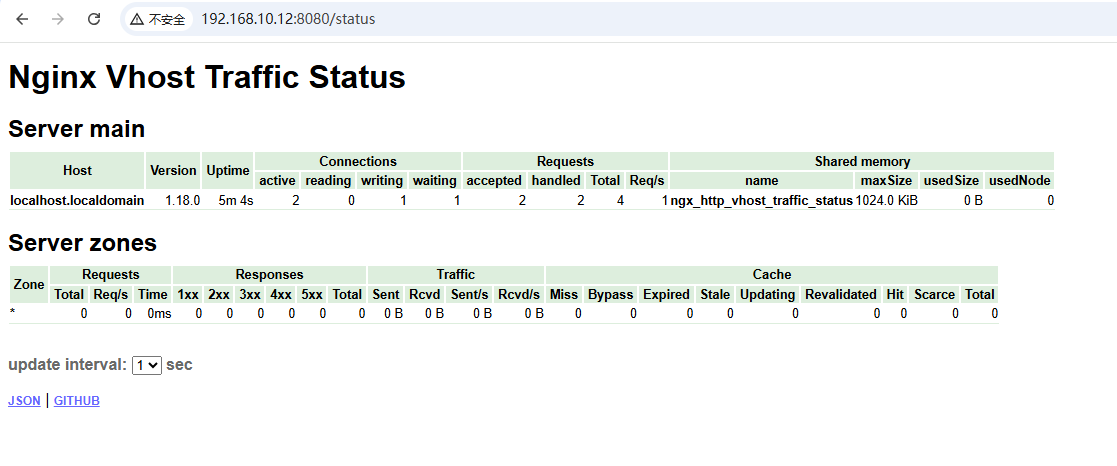Click the '1xx' column header
This screenshot has height=466, width=1117.
(x=187, y=294)
